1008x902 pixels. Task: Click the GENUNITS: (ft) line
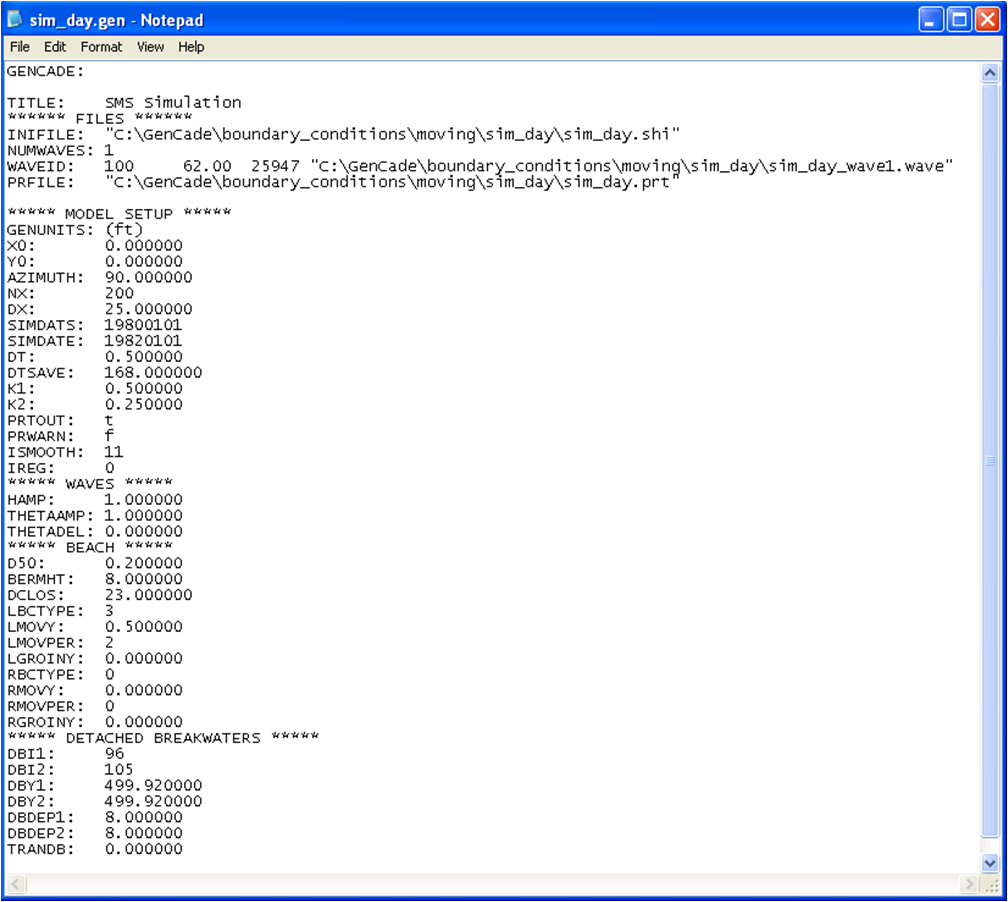click(75, 230)
